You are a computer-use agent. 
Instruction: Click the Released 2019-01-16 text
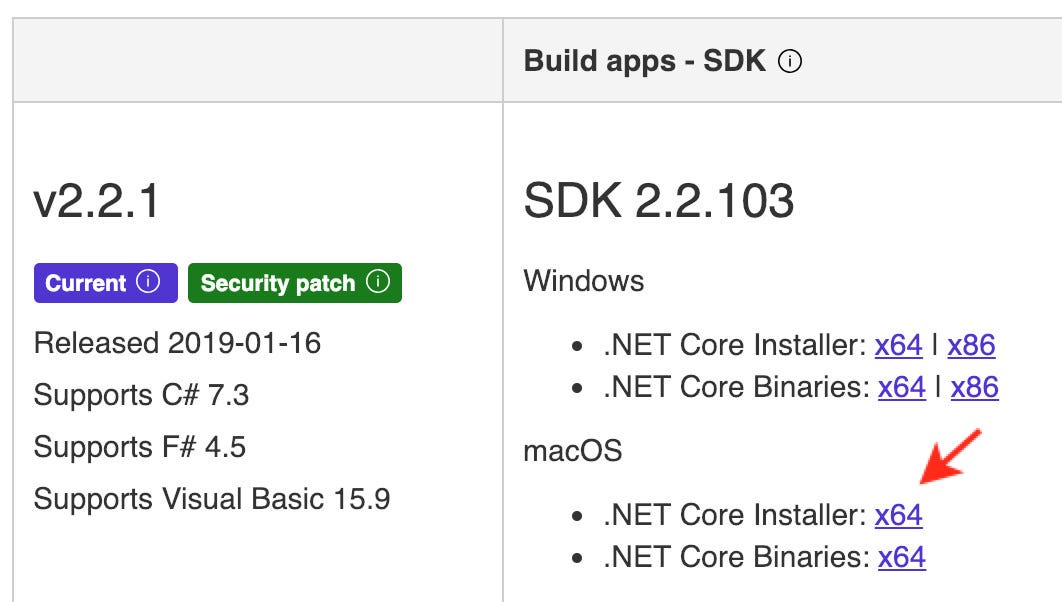coord(177,343)
